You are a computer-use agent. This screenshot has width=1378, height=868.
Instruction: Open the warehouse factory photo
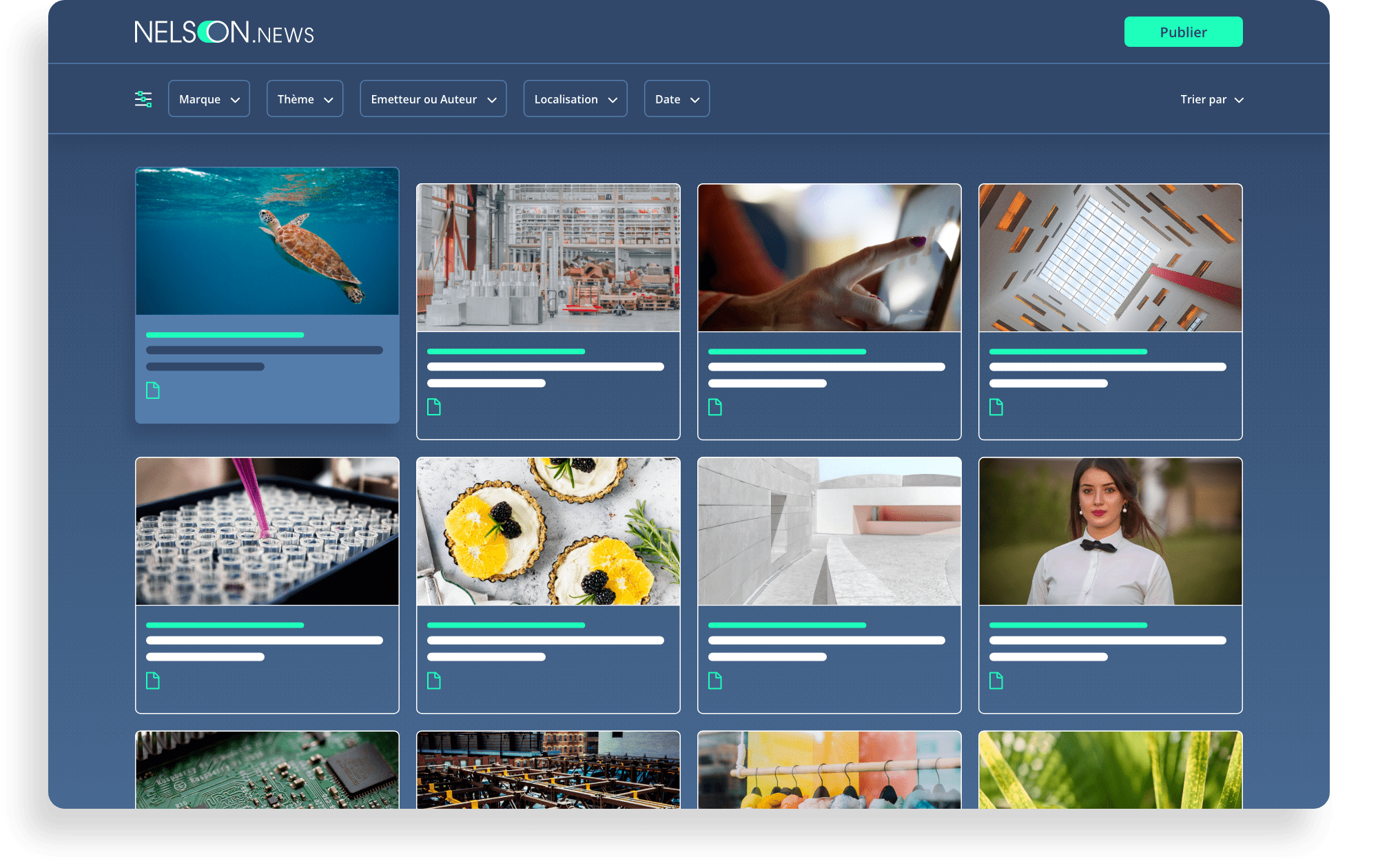tap(548, 258)
